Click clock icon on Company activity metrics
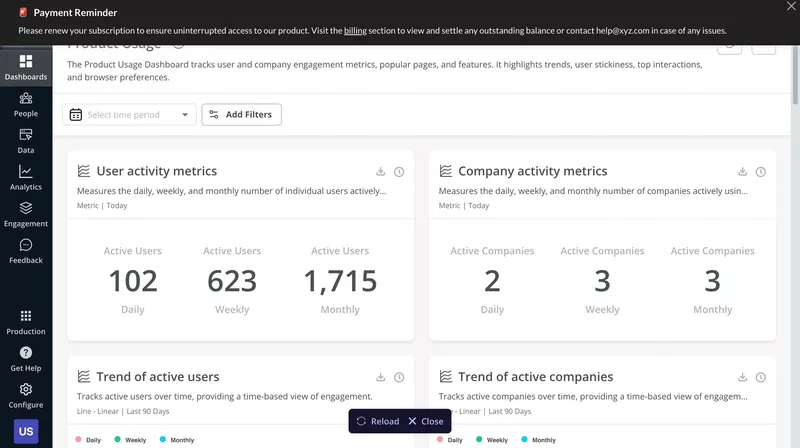Screen dimensions: 800x448 pyautogui.click(x=761, y=172)
